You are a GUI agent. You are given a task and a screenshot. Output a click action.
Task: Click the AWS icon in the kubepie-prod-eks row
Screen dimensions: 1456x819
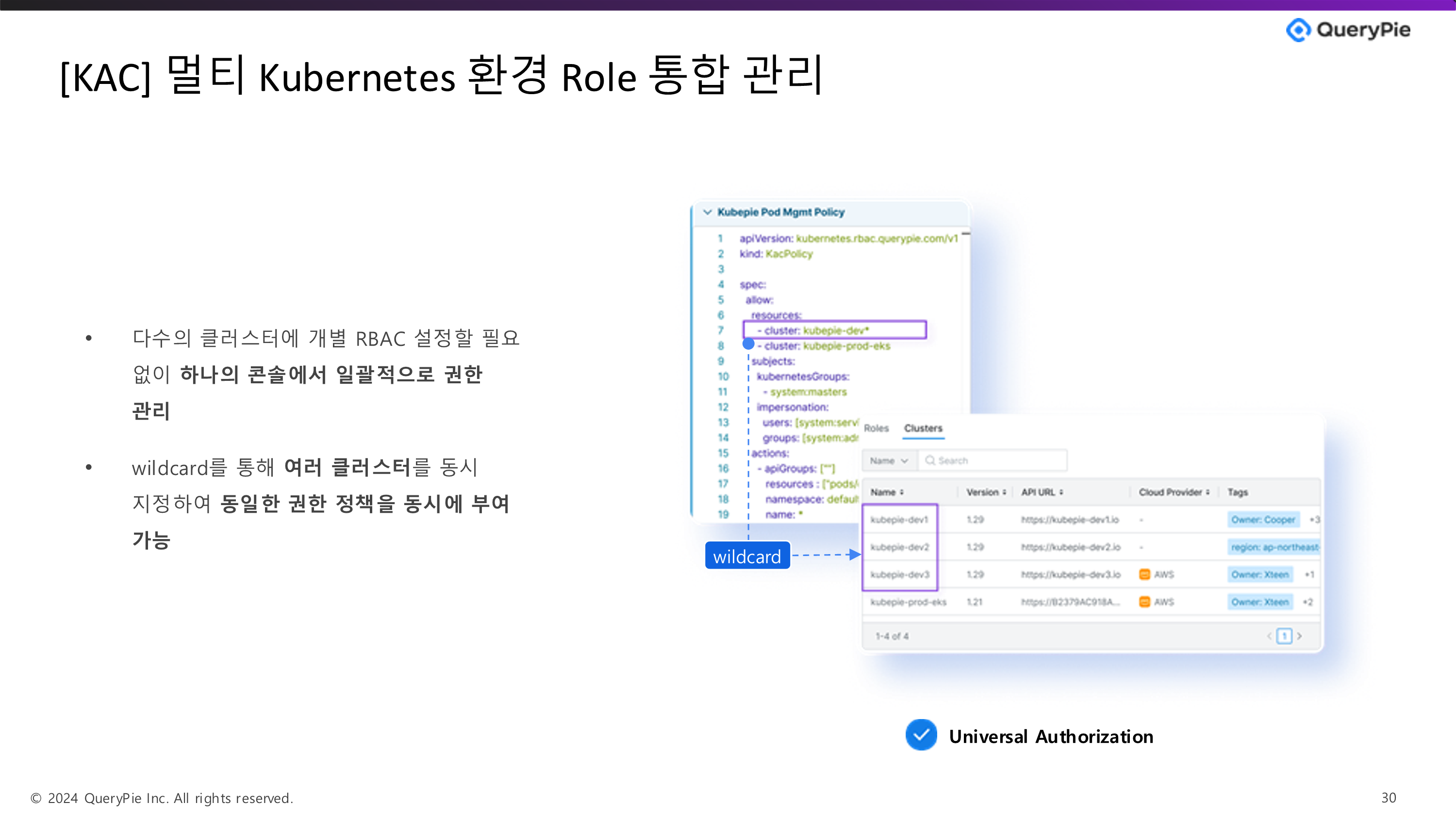[x=1144, y=602]
